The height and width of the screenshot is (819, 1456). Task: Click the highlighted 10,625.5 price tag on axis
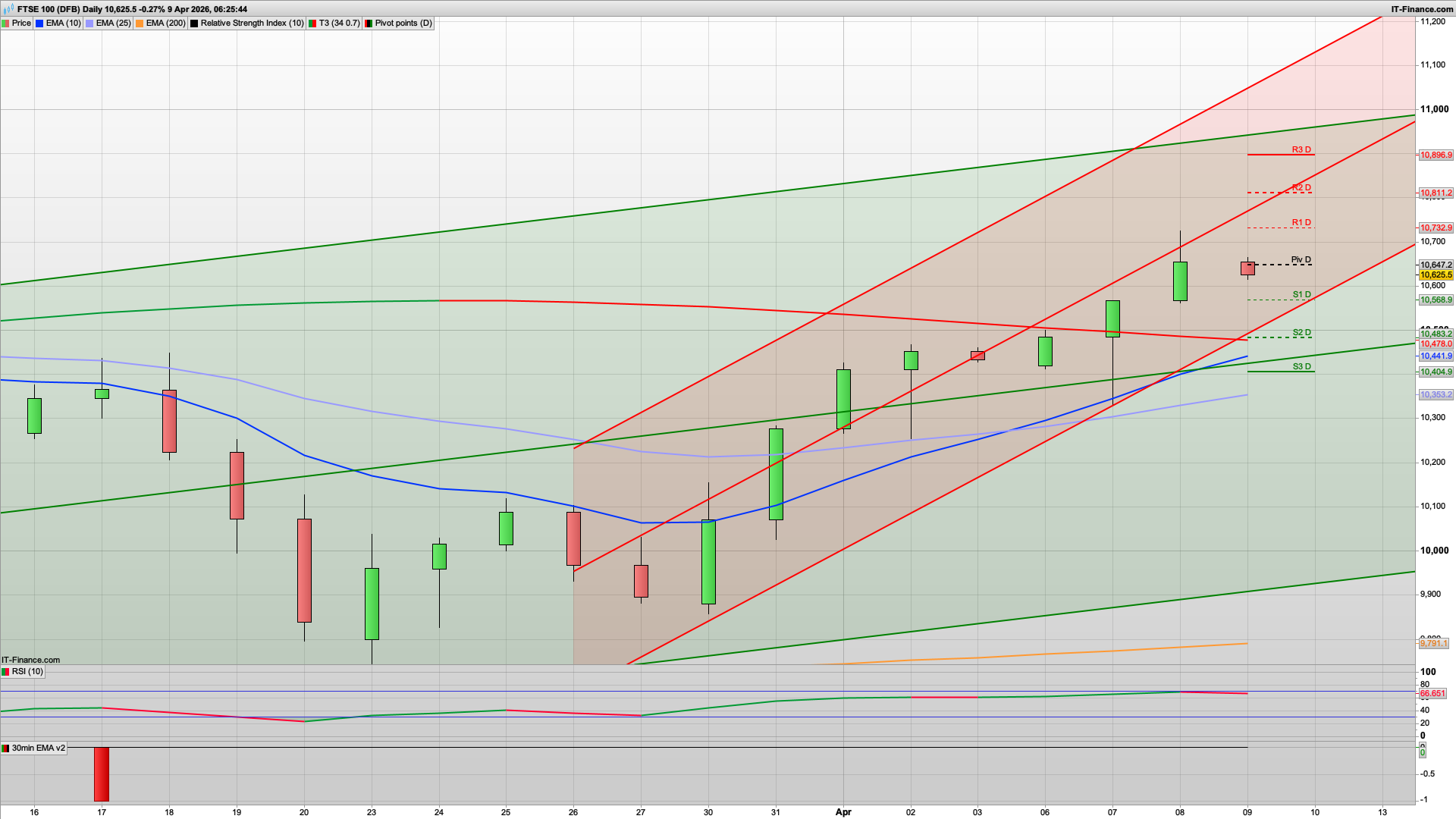coord(1437,276)
